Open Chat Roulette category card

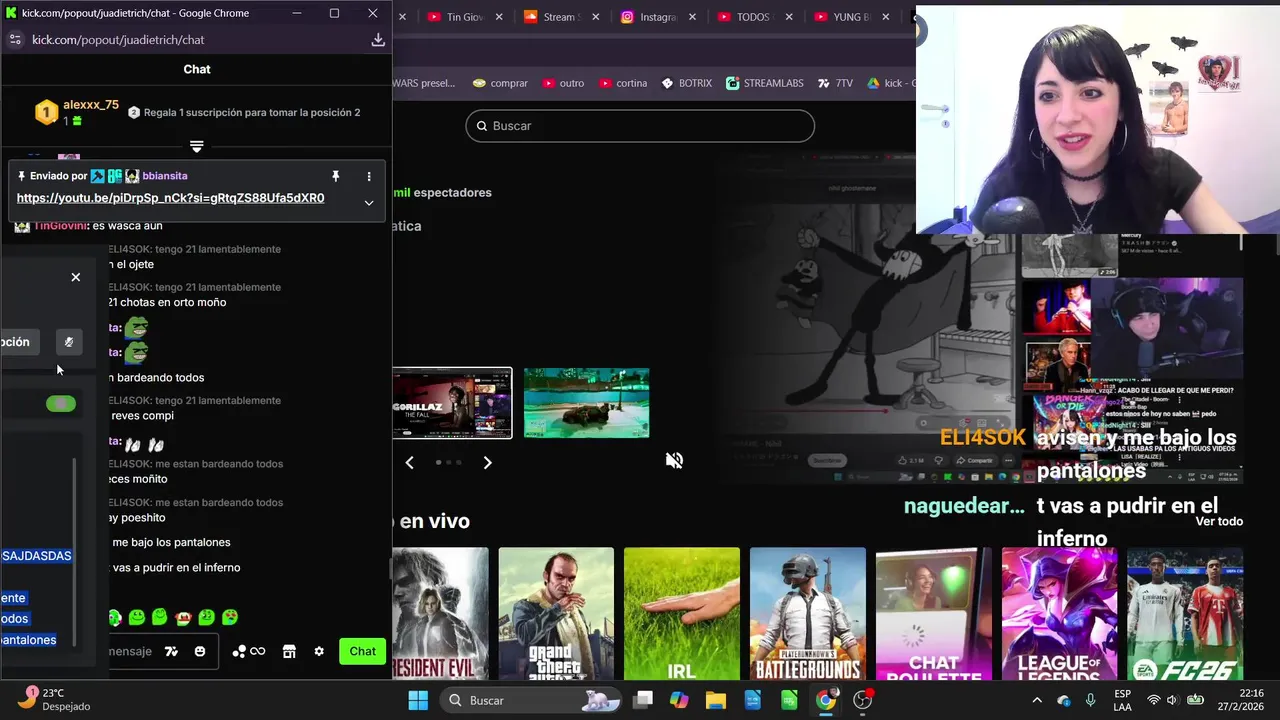click(x=934, y=613)
